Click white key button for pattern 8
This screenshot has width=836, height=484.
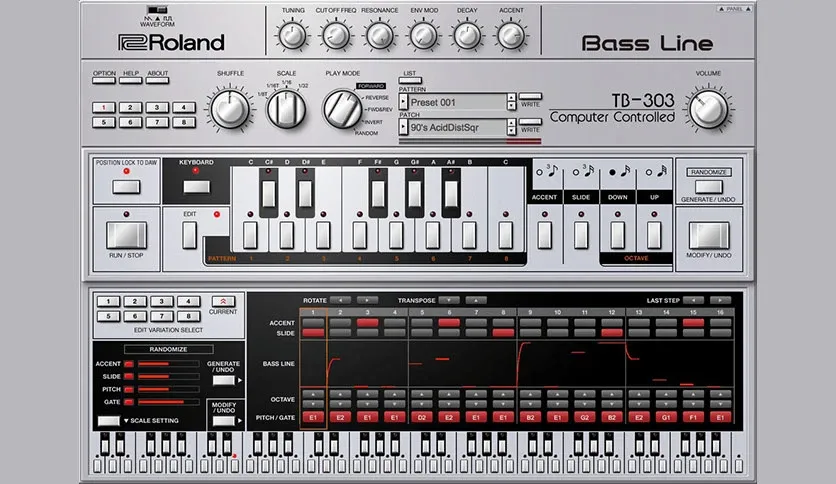(505, 236)
